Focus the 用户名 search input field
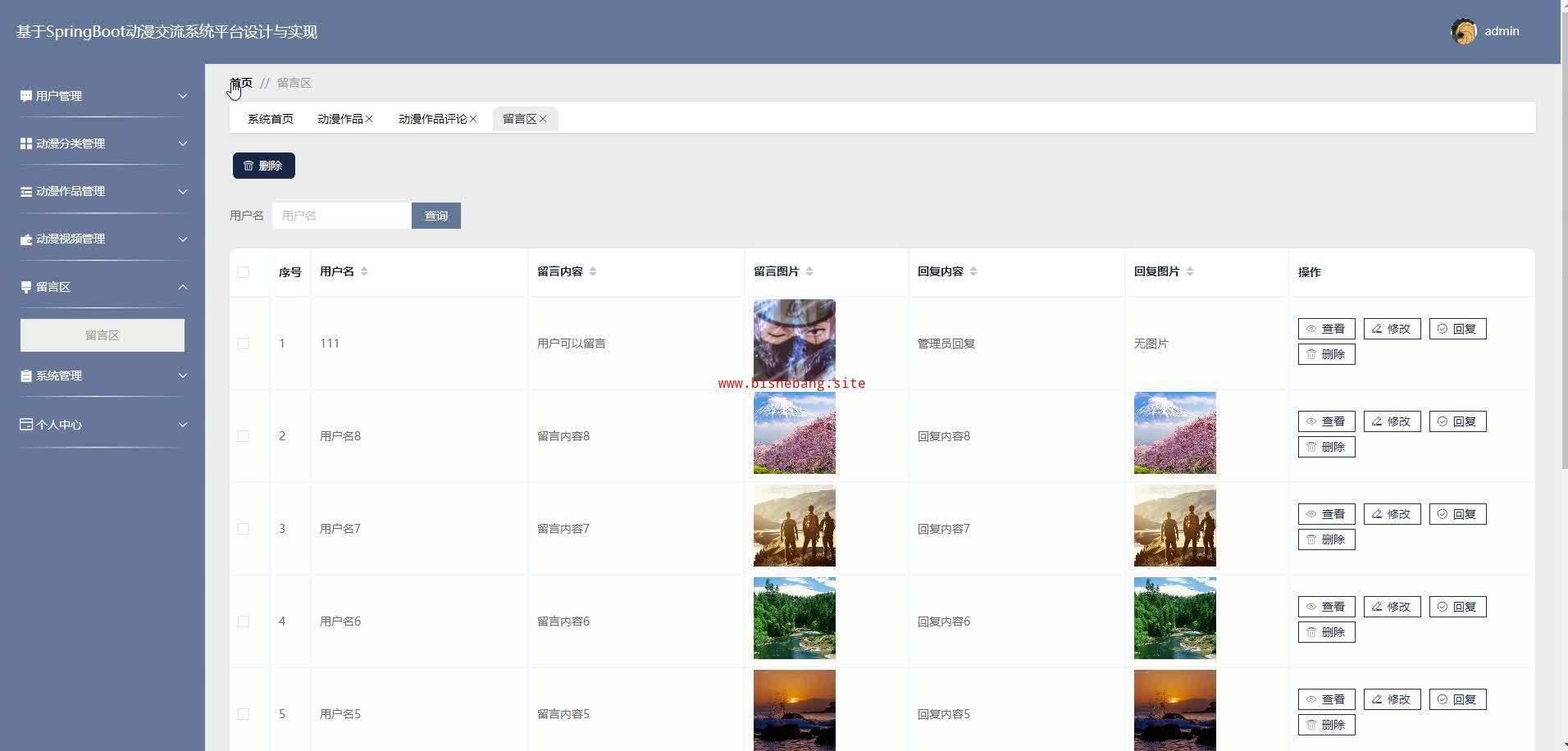The height and width of the screenshot is (751, 1568). 341,216
